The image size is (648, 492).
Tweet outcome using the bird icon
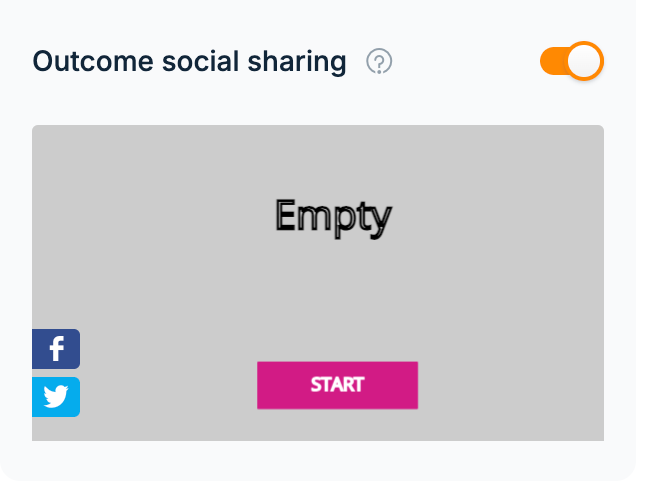tap(56, 397)
